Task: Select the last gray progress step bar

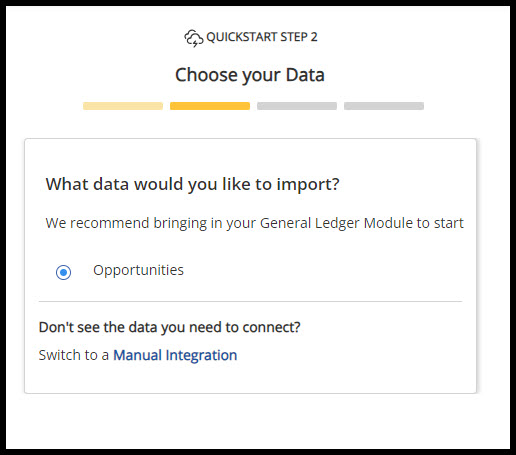Action: point(384,106)
